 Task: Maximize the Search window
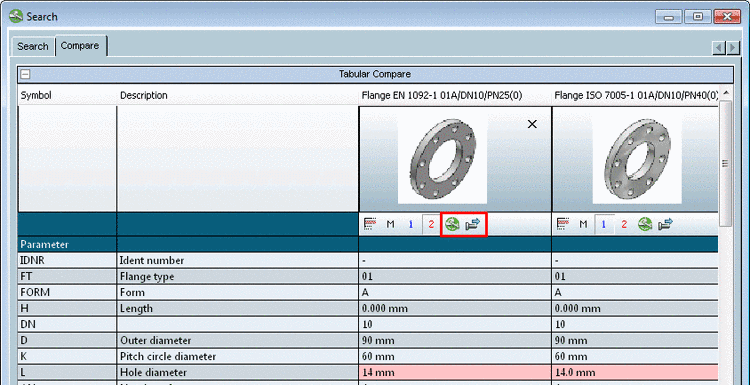[697, 17]
